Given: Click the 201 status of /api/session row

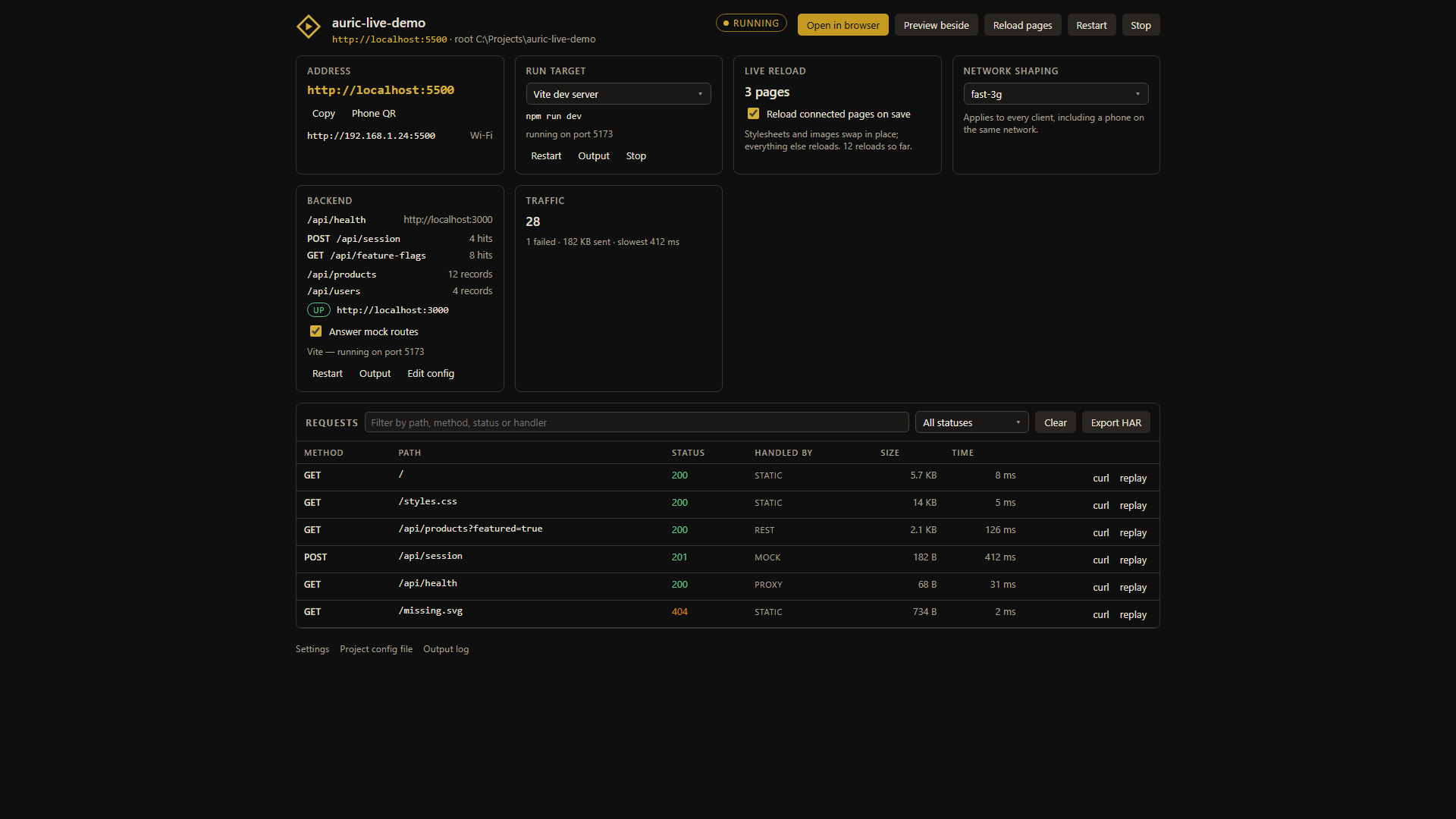Looking at the screenshot, I should pyautogui.click(x=679, y=557).
